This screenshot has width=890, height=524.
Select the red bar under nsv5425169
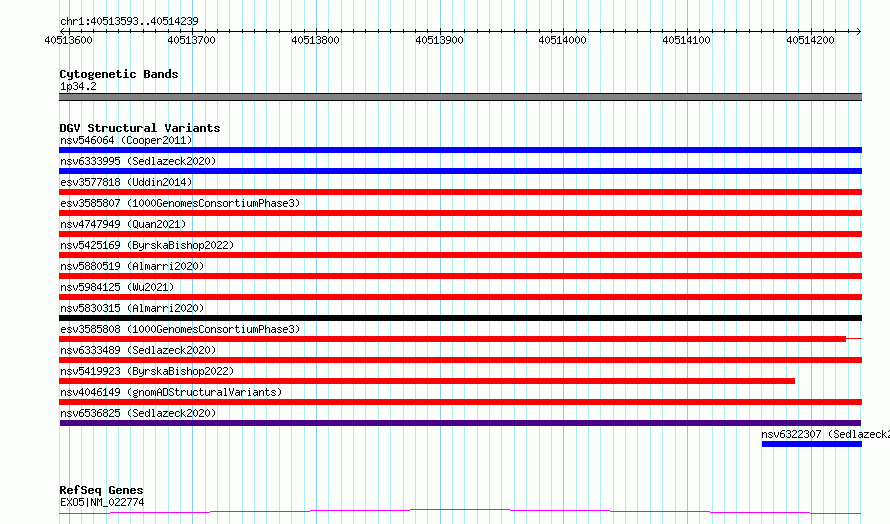tap(460, 255)
